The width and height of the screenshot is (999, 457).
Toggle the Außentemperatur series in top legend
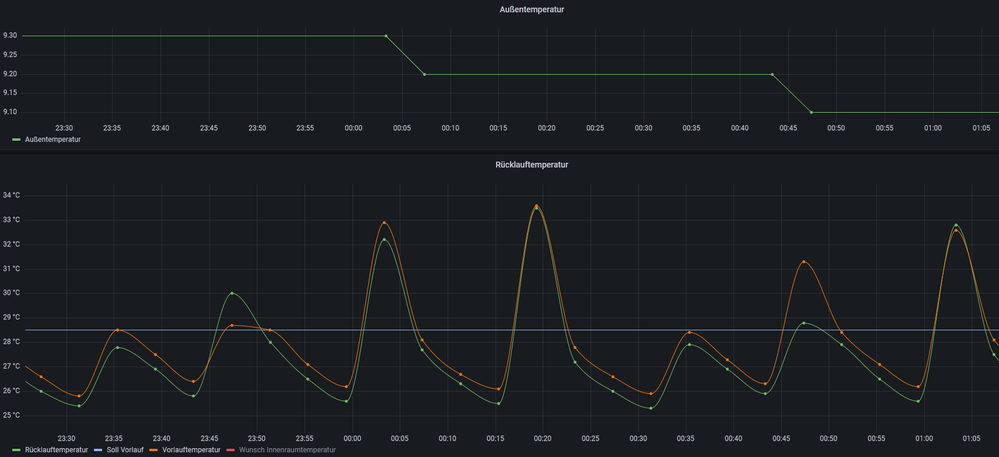(x=52, y=138)
